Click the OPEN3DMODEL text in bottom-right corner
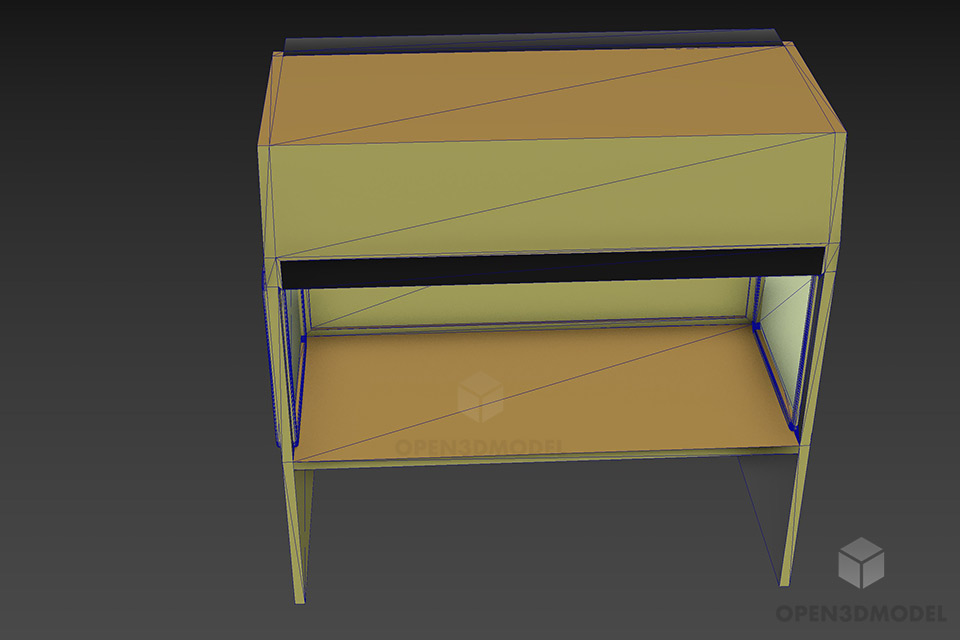The height and width of the screenshot is (640, 960). point(859,612)
